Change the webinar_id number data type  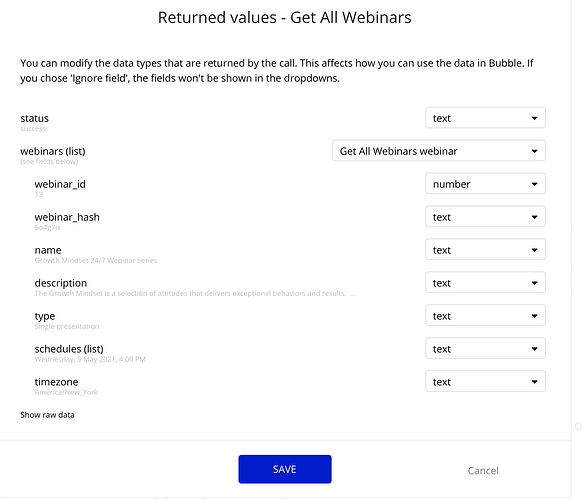click(485, 184)
